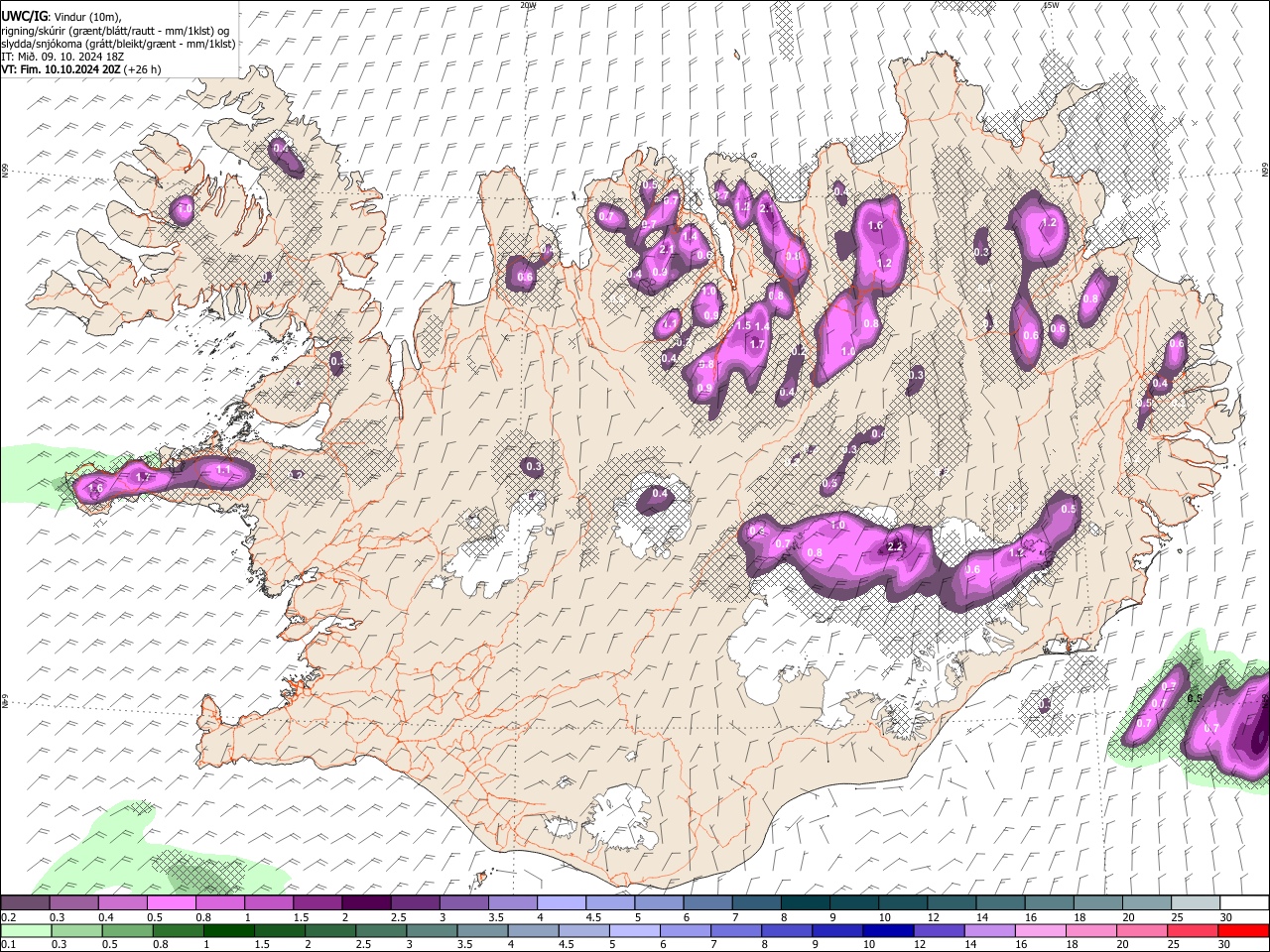Click the '2.2' snowfall value on the map
Viewport: 1270px width, 952px height.
pos(894,546)
